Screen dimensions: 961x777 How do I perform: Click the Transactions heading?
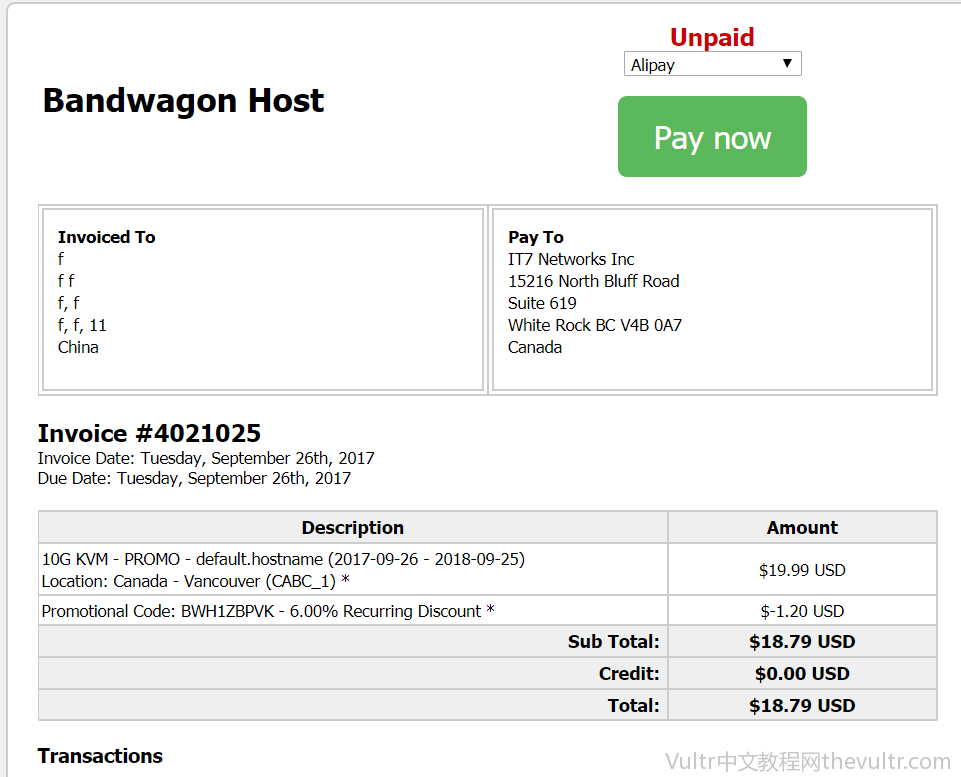[101, 756]
